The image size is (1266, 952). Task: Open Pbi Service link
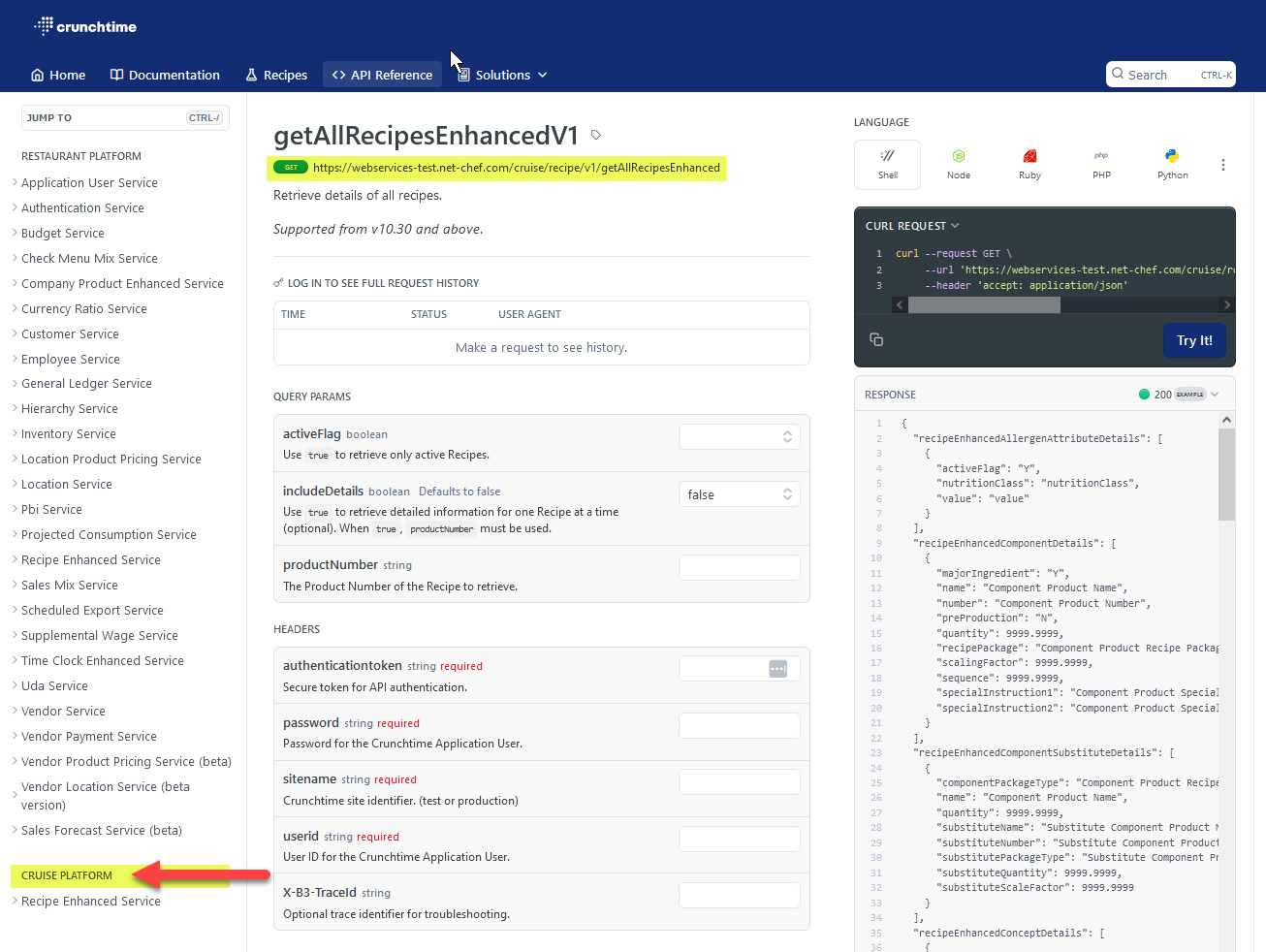pos(51,509)
